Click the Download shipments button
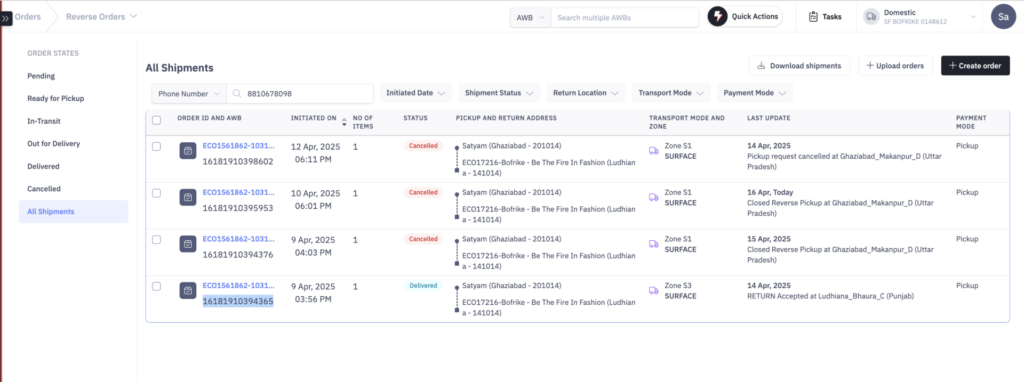 pyautogui.click(x=799, y=65)
